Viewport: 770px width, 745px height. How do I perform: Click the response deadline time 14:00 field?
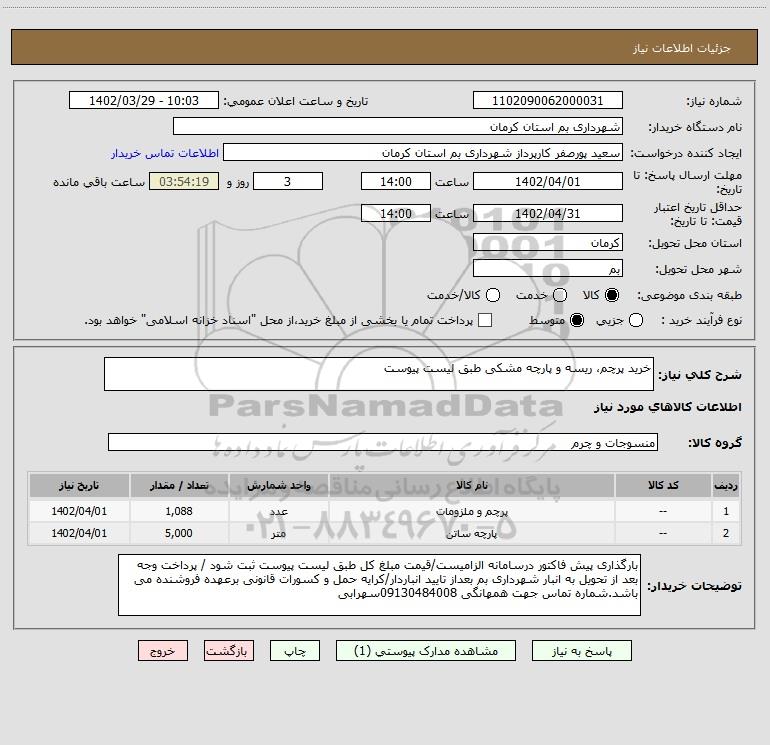(396, 181)
